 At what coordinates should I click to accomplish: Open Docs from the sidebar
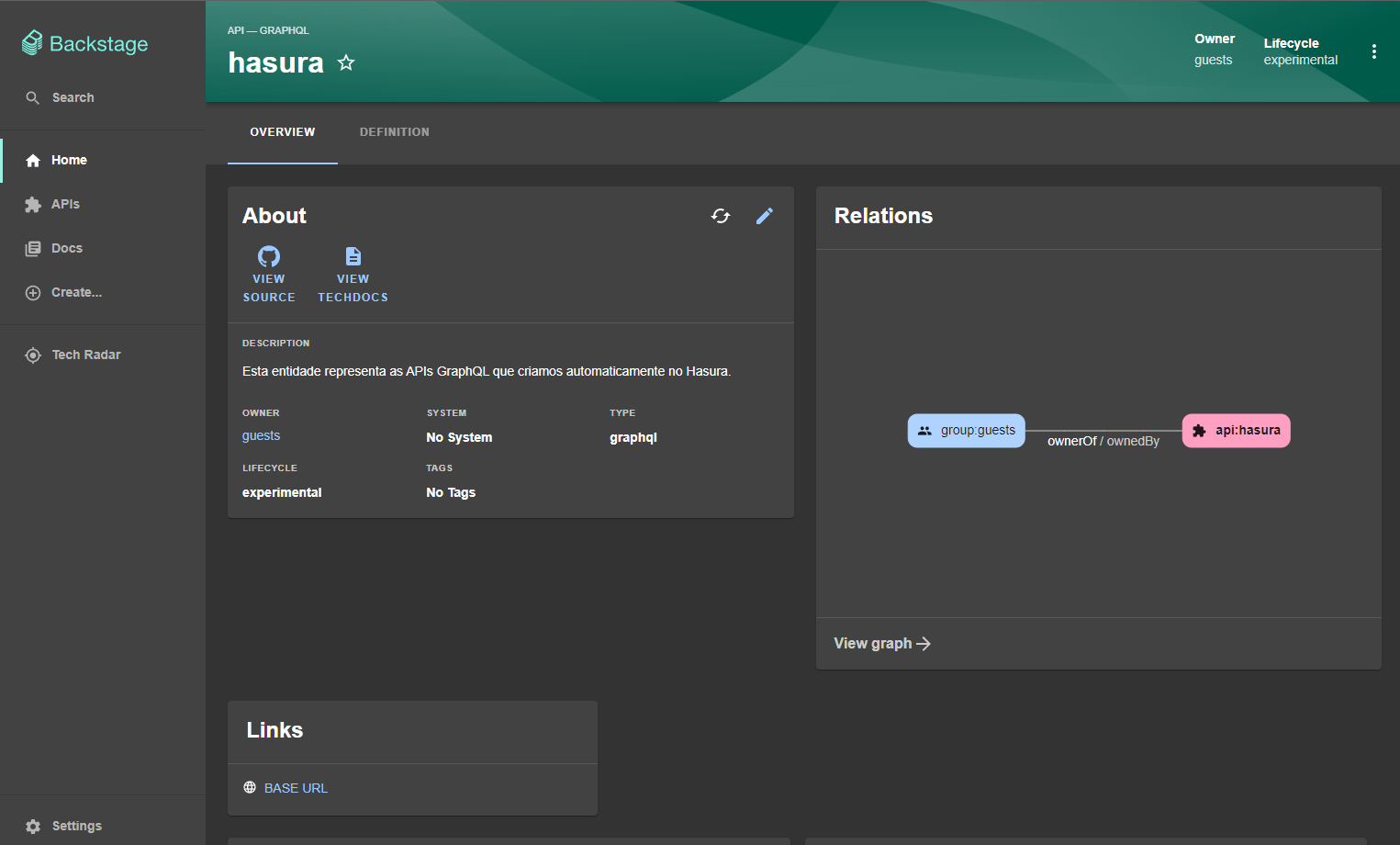coord(103,248)
